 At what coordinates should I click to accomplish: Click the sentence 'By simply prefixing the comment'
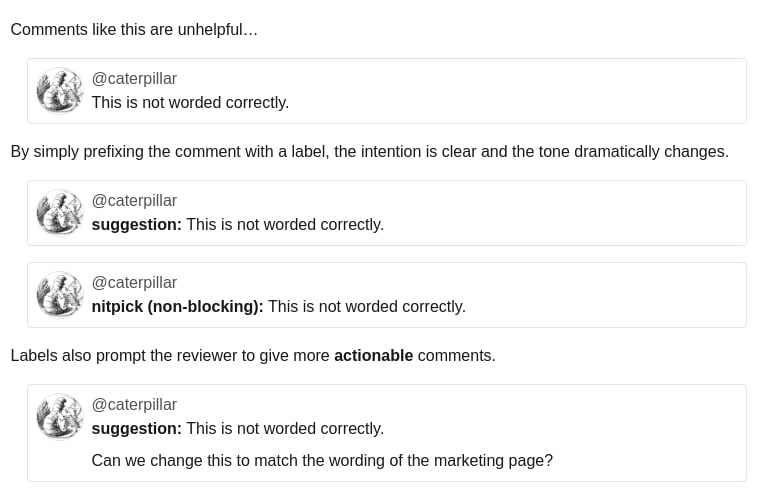click(369, 151)
